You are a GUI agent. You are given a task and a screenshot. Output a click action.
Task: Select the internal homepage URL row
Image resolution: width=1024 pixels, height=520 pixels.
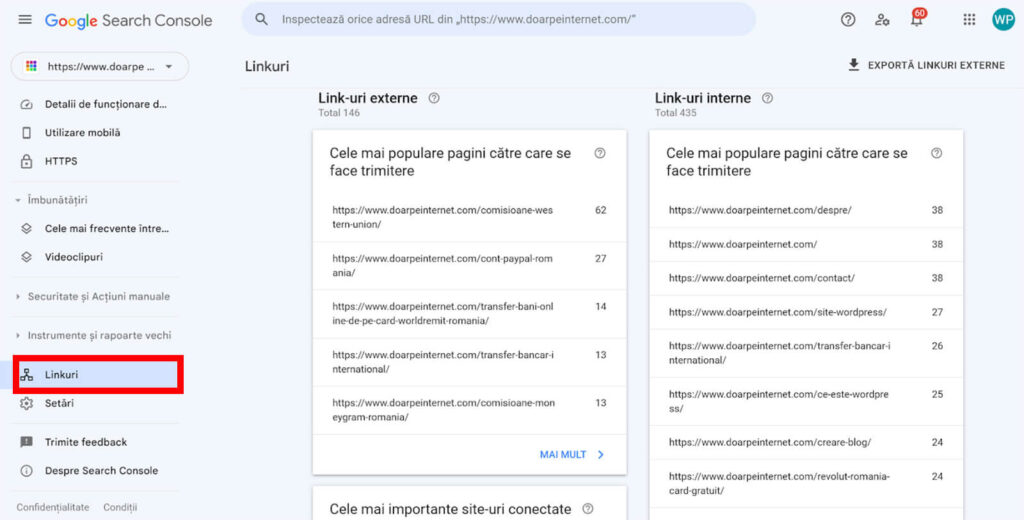tap(806, 244)
